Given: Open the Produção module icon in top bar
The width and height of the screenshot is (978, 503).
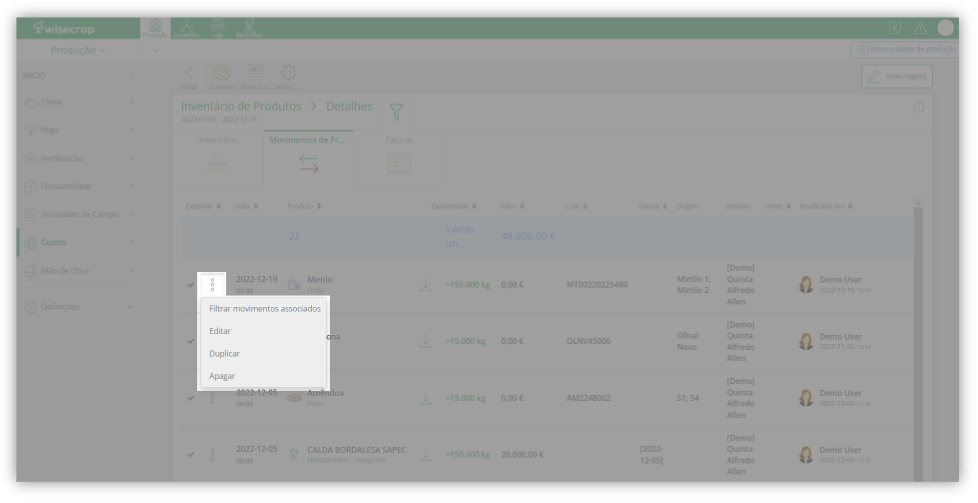Looking at the screenshot, I should 155,28.
